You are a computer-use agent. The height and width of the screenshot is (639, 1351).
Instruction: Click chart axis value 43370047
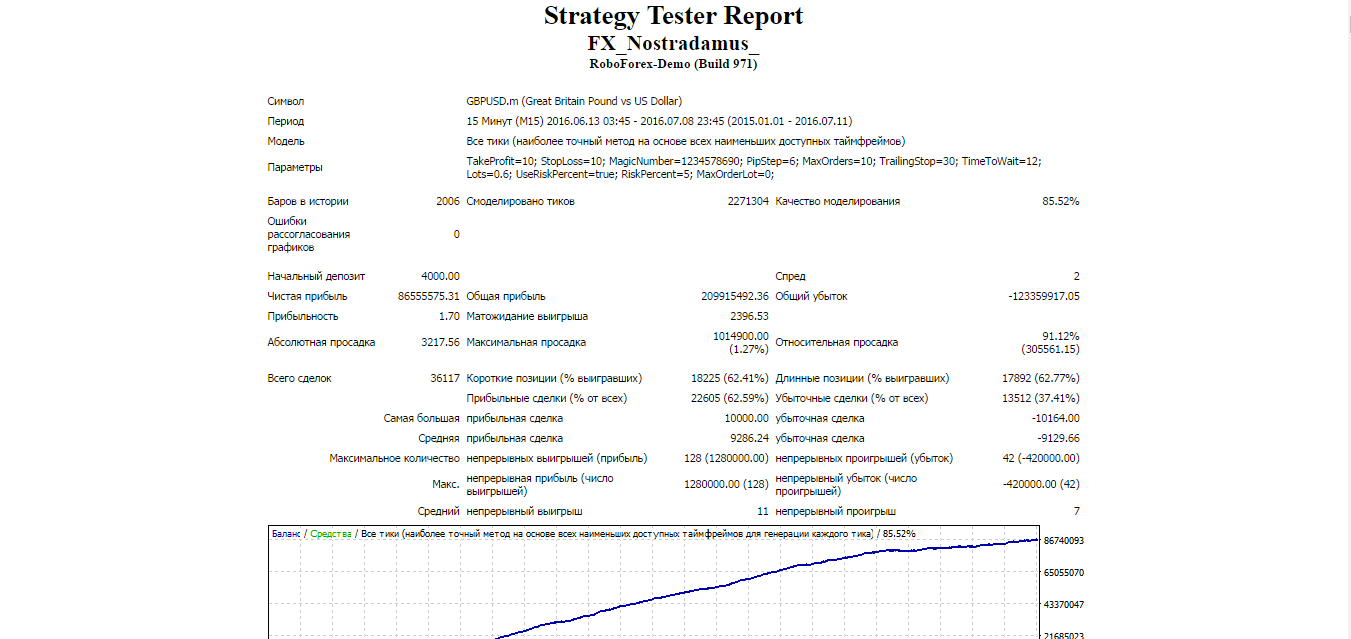(x=1066, y=605)
